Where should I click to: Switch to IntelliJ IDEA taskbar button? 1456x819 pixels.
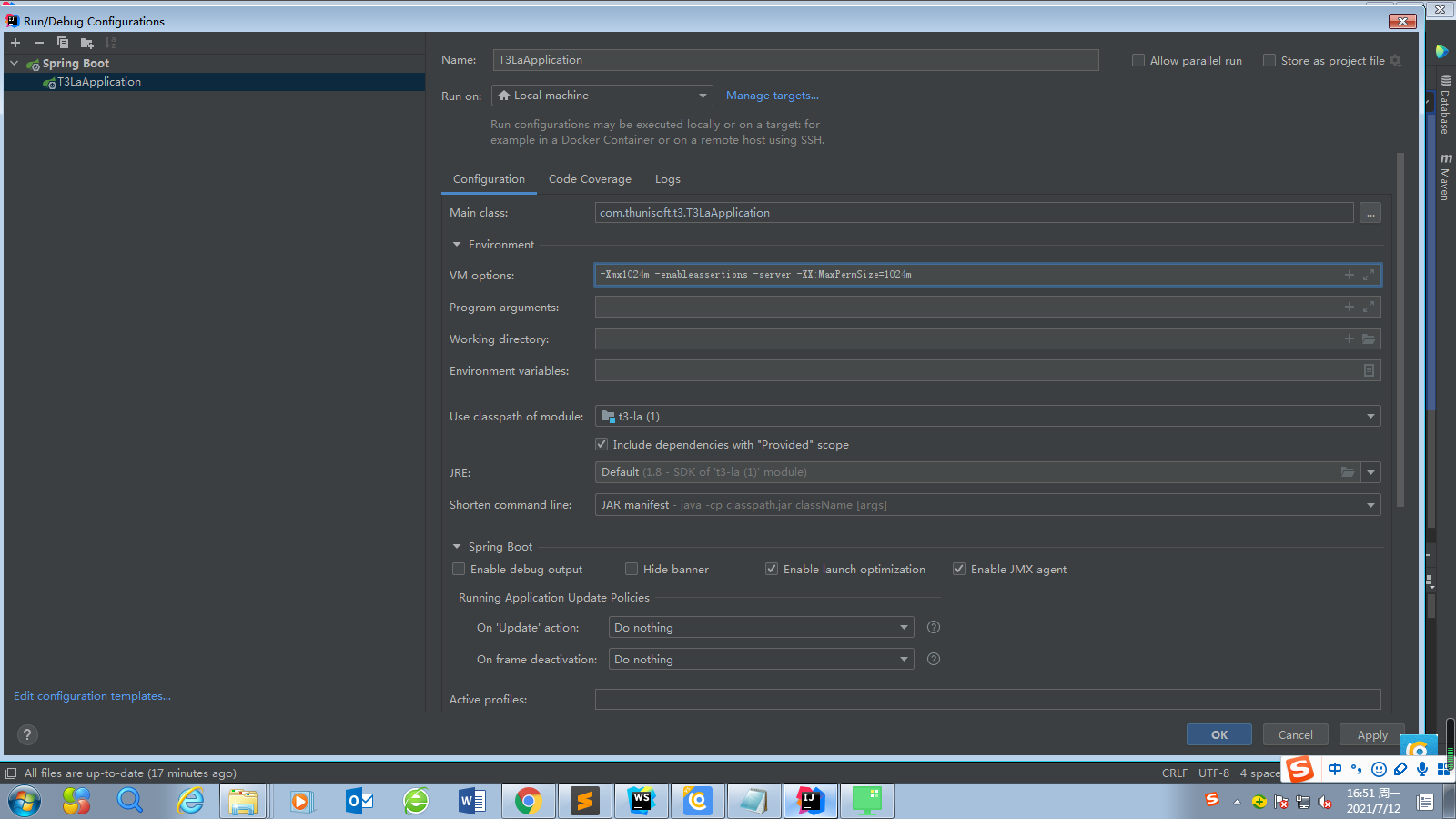pos(810,801)
